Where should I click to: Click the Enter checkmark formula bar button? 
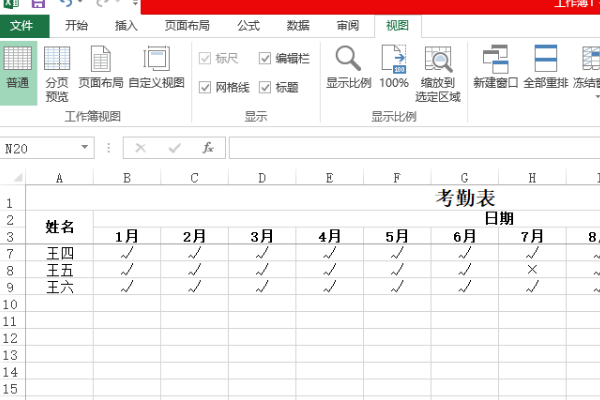(174, 148)
